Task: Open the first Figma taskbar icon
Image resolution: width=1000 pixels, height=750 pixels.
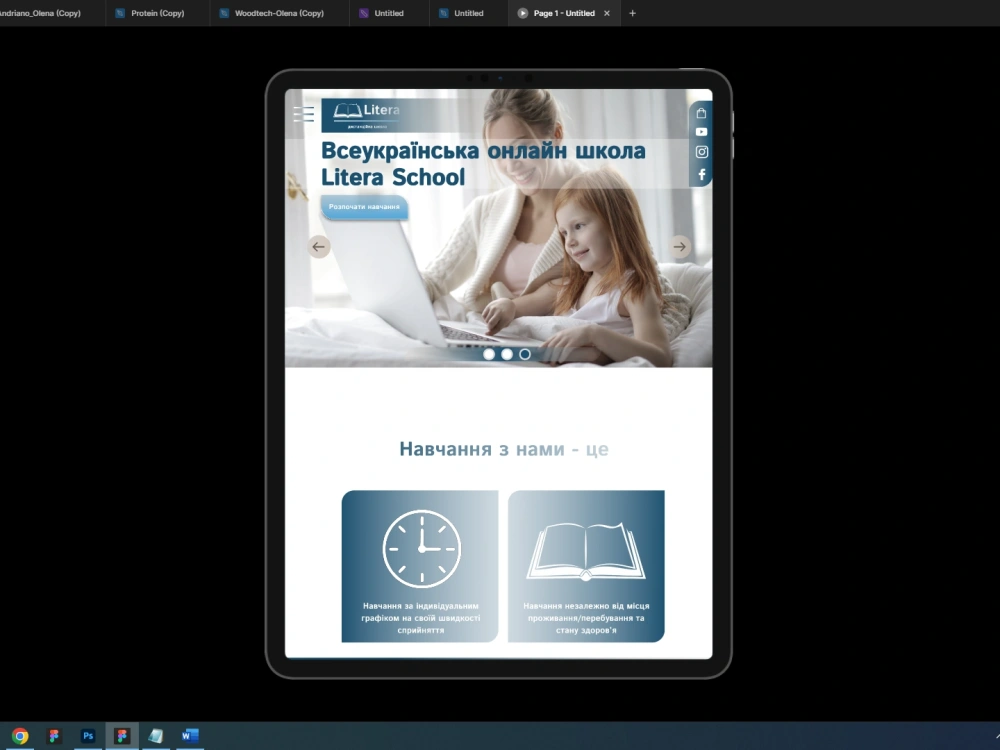Action: 54,736
